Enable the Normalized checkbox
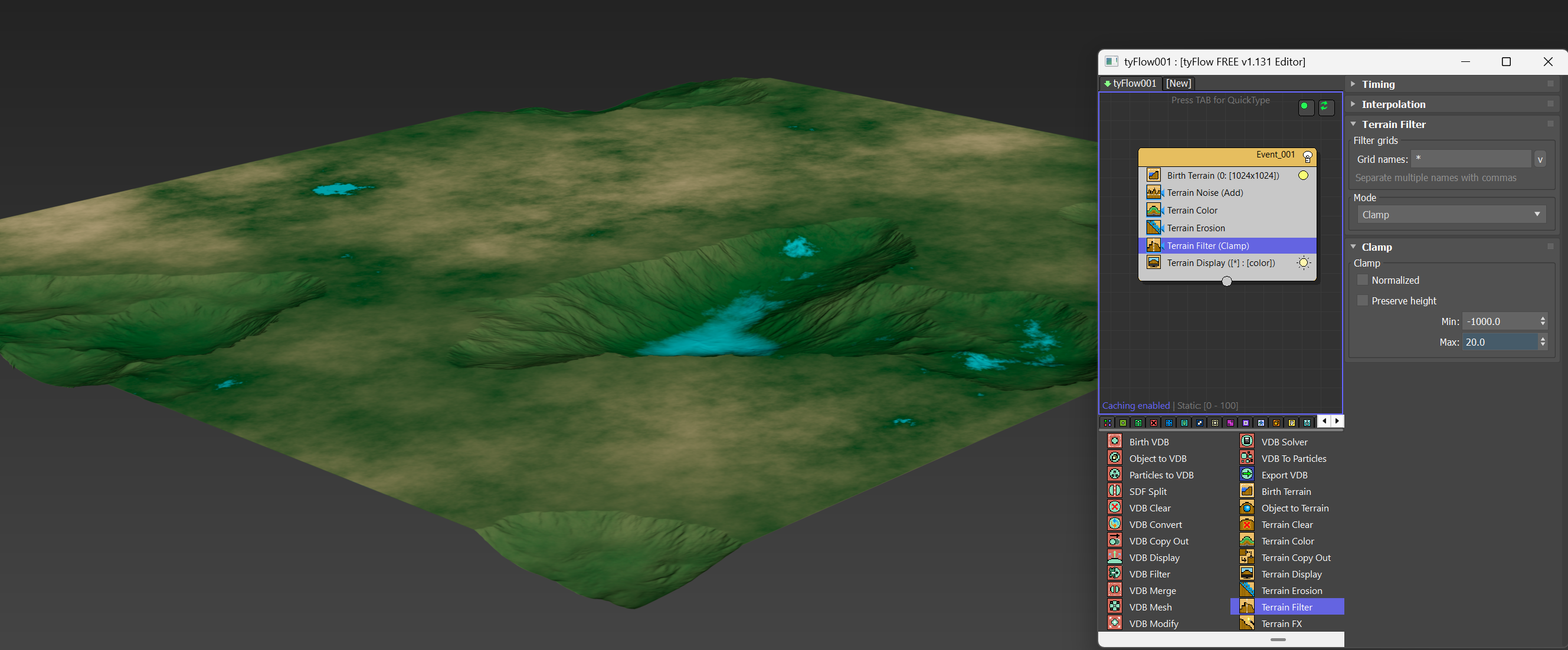The image size is (1568, 650). click(1362, 280)
